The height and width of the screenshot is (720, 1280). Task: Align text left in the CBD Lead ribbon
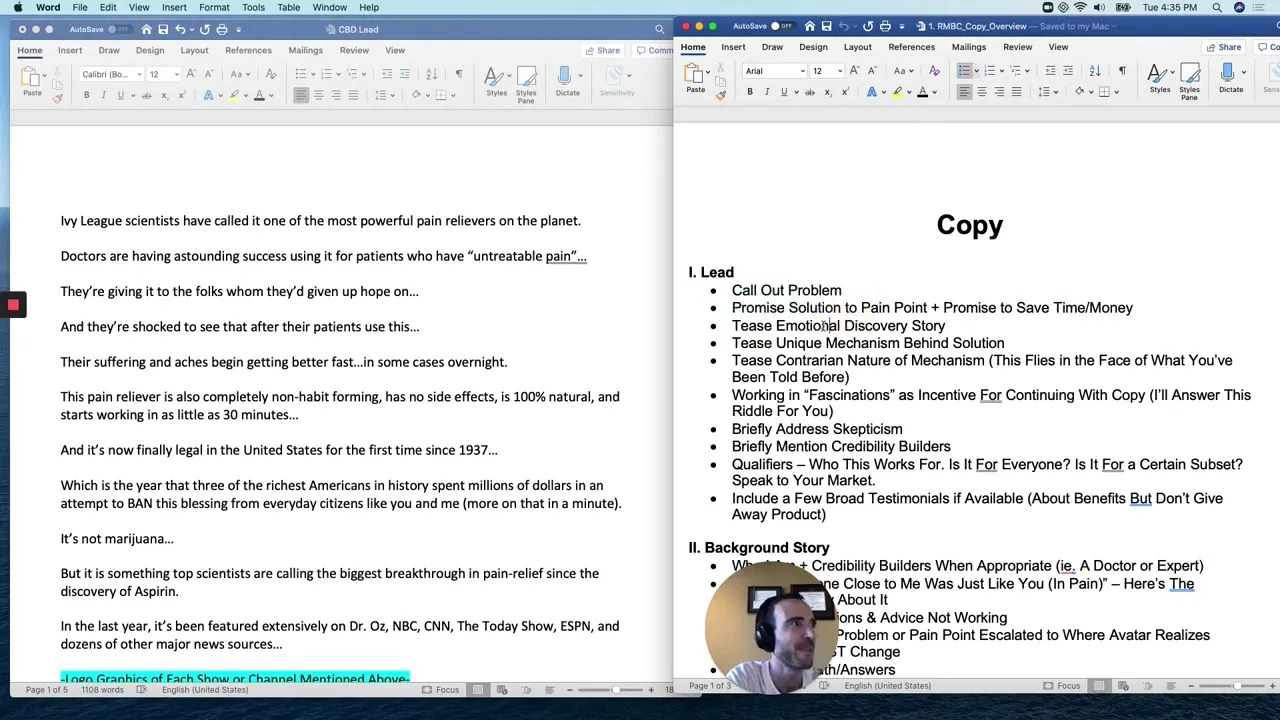point(301,95)
